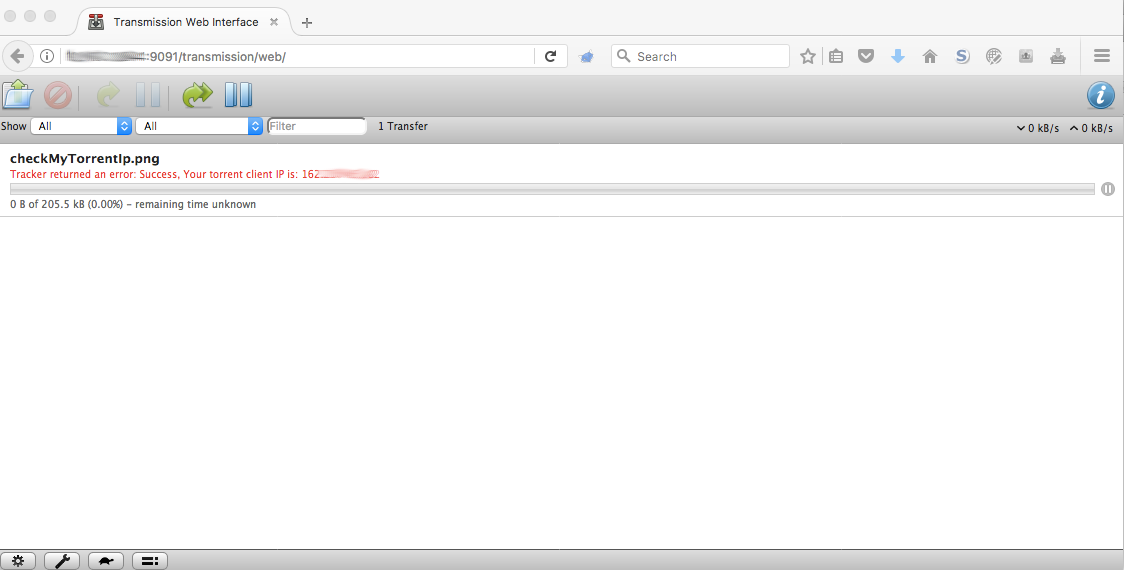
Task: Toggle turtle speed limit mode
Action: [x=106, y=561]
